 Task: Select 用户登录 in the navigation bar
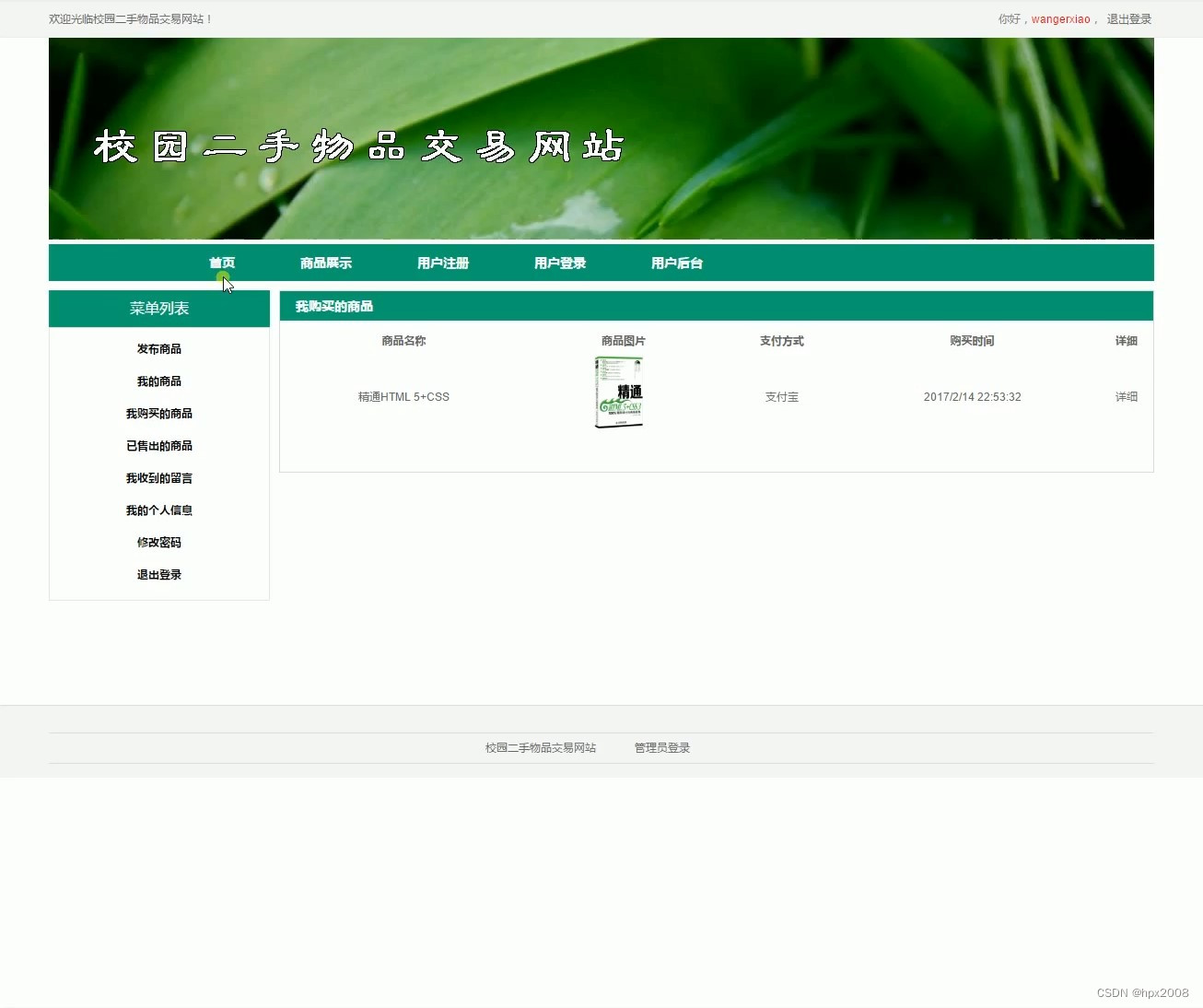tap(560, 264)
